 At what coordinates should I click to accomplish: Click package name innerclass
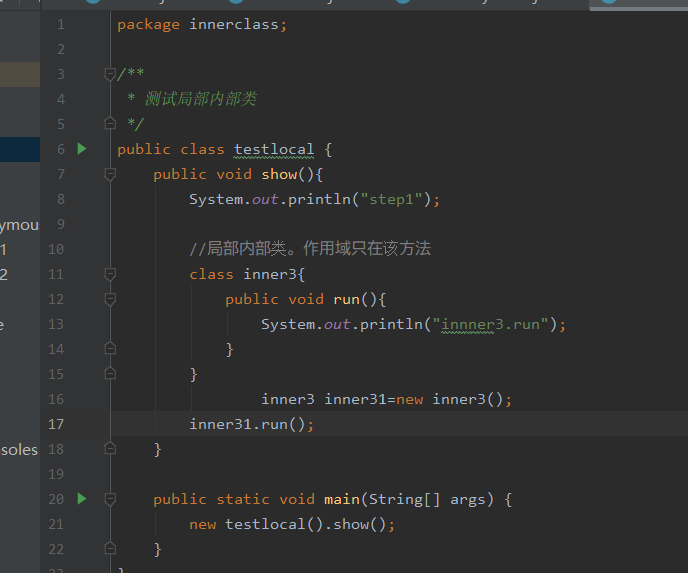coord(234,25)
